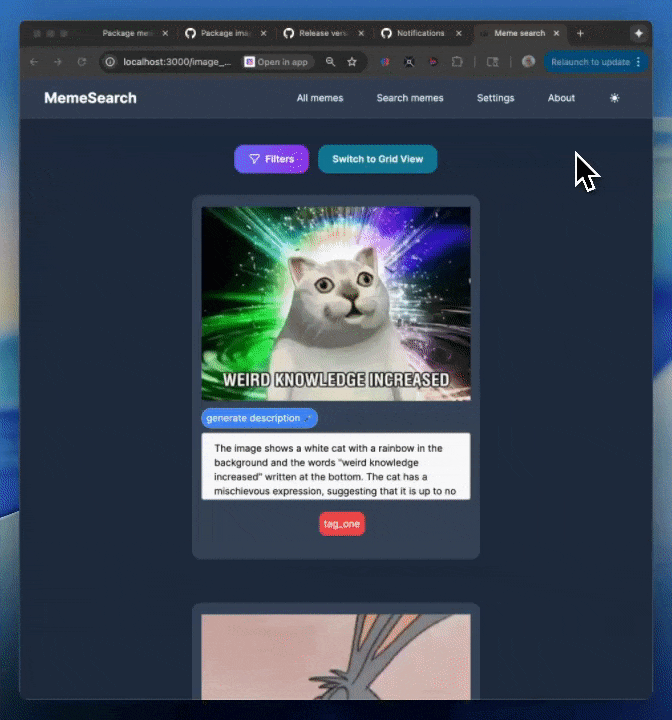Open the Filters panel
The image size is (672, 720).
[271, 159]
